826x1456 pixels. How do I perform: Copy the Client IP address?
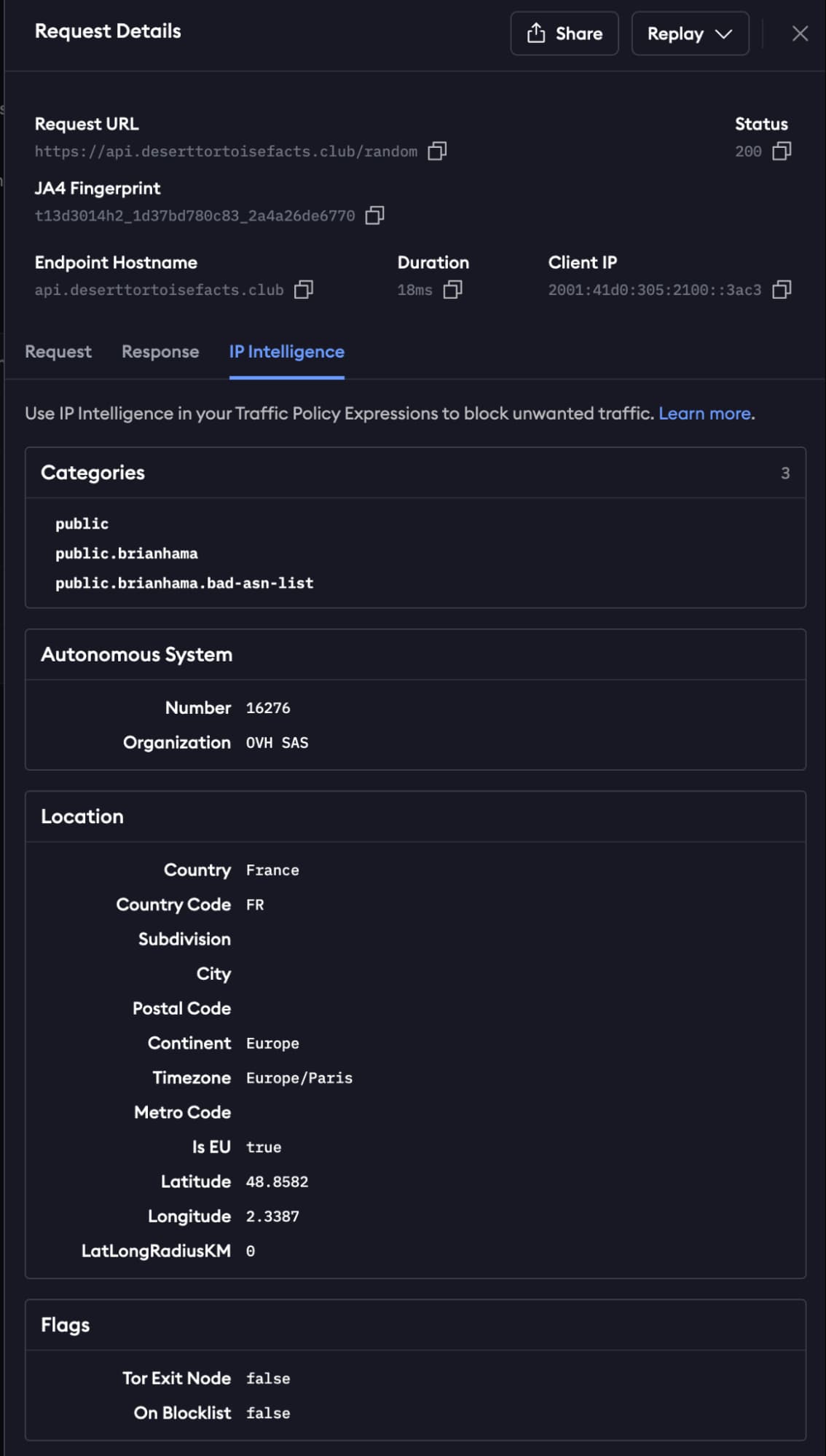point(782,289)
